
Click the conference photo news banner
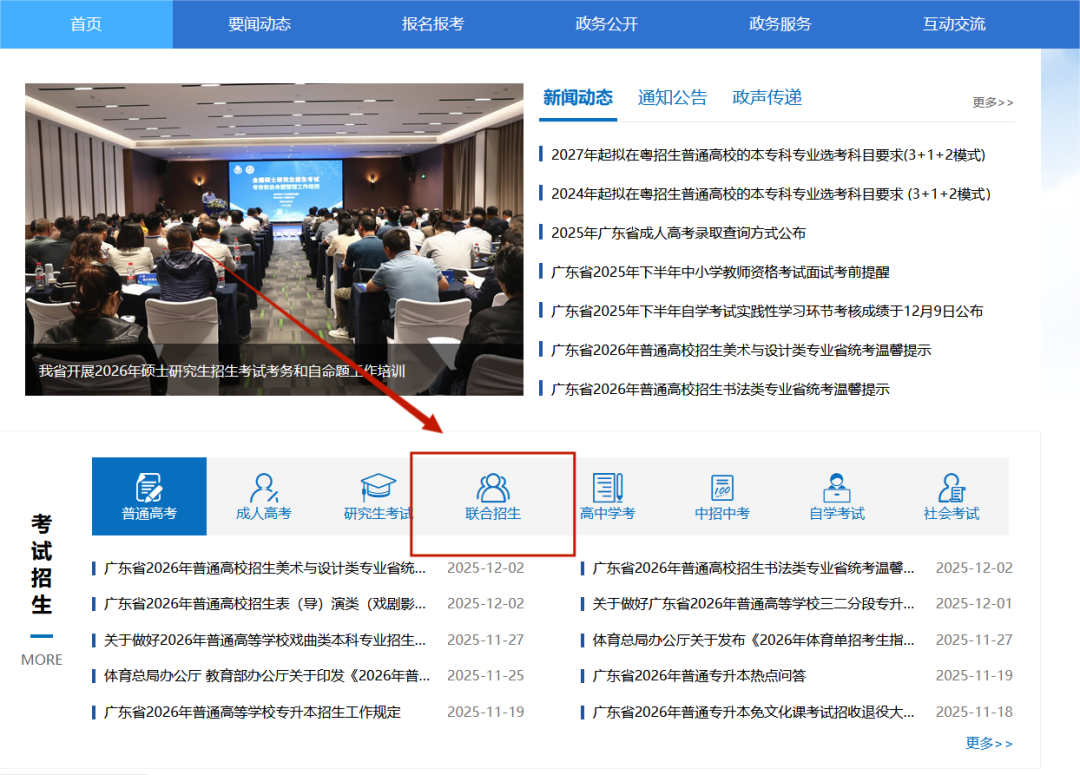coord(274,239)
